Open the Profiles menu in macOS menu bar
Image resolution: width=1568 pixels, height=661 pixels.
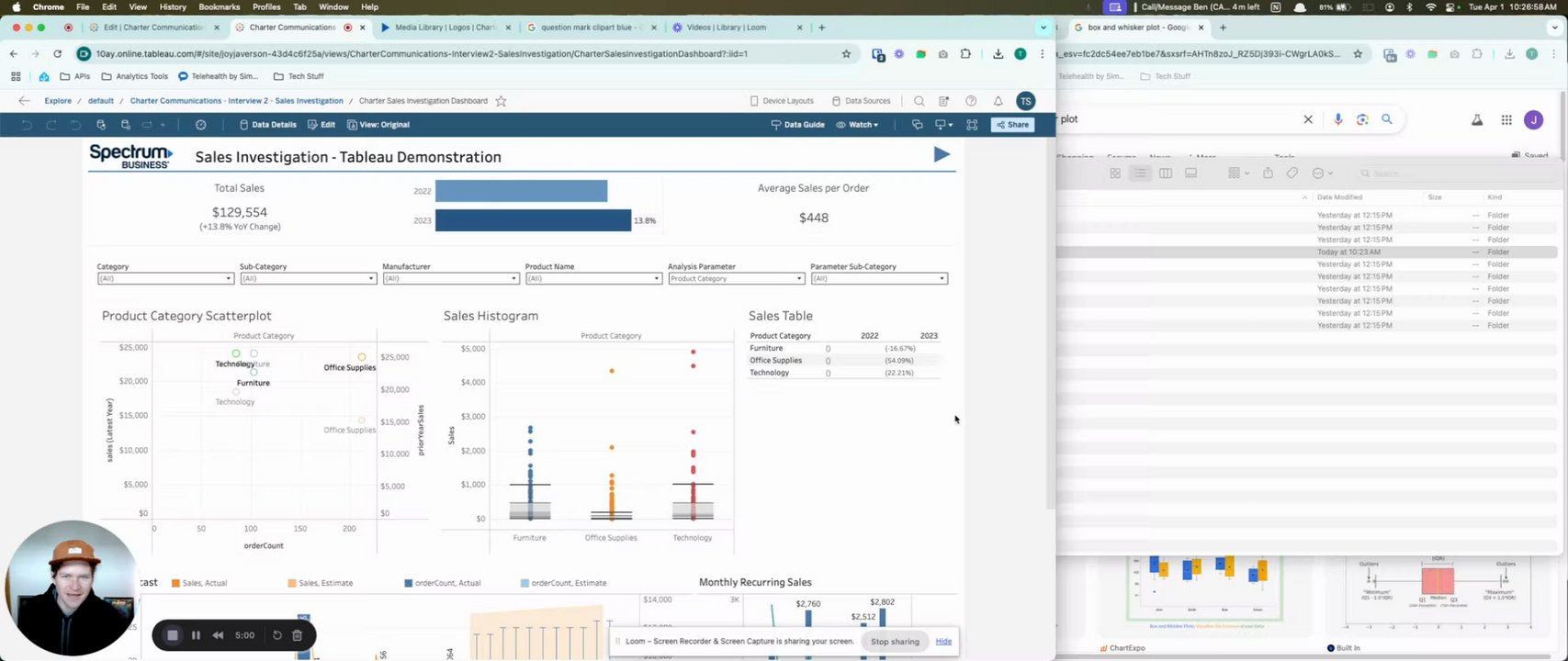tap(266, 6)
